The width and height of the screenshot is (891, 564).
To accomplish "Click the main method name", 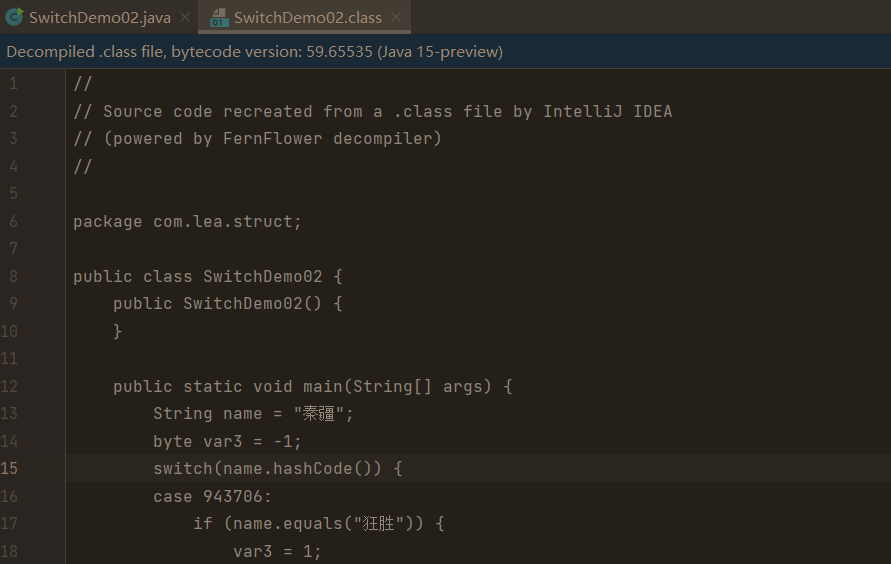I will pyautogui.click(x=323, y=387).
